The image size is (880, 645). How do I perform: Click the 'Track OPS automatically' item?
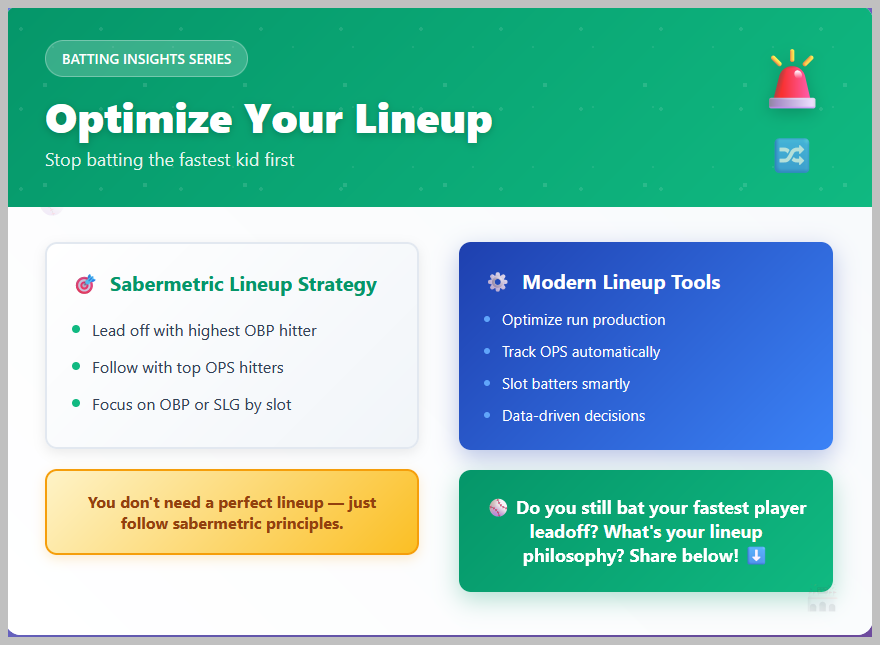pyautogui.click(x=581, y=352)
